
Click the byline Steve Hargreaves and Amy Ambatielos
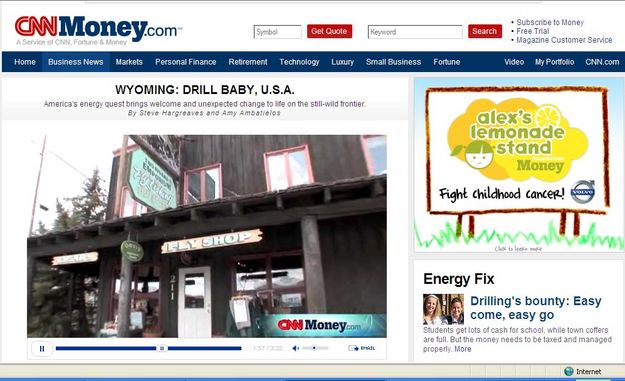(204, 113)
